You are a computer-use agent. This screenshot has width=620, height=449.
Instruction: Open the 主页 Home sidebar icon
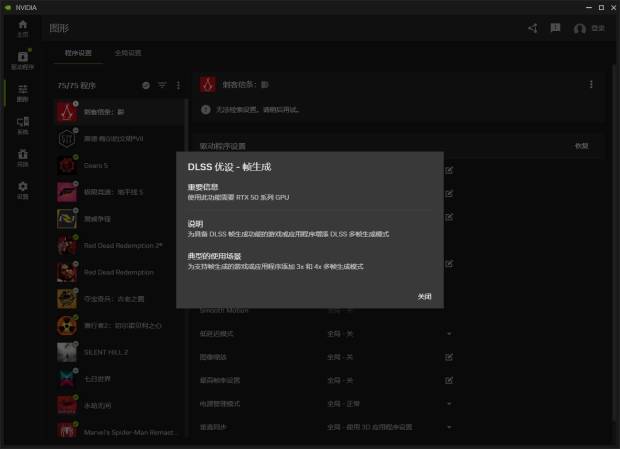(23, 28)
